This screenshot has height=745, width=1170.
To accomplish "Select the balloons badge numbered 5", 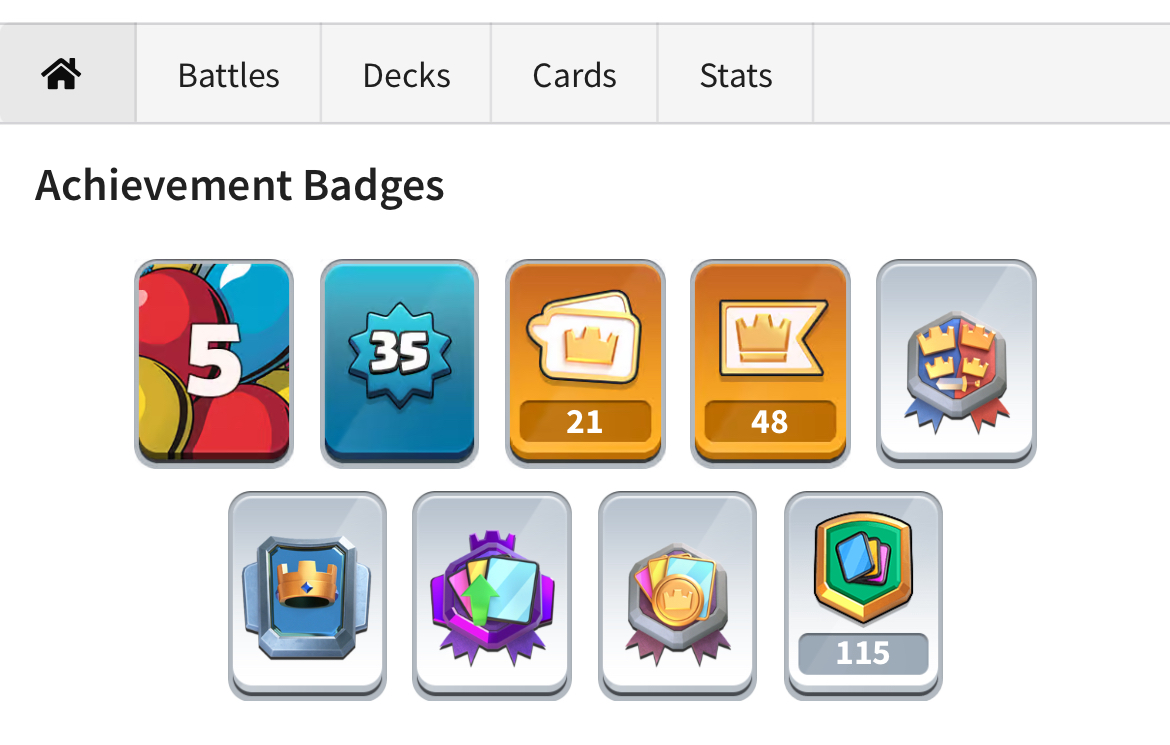I will (x=214, y=364).
